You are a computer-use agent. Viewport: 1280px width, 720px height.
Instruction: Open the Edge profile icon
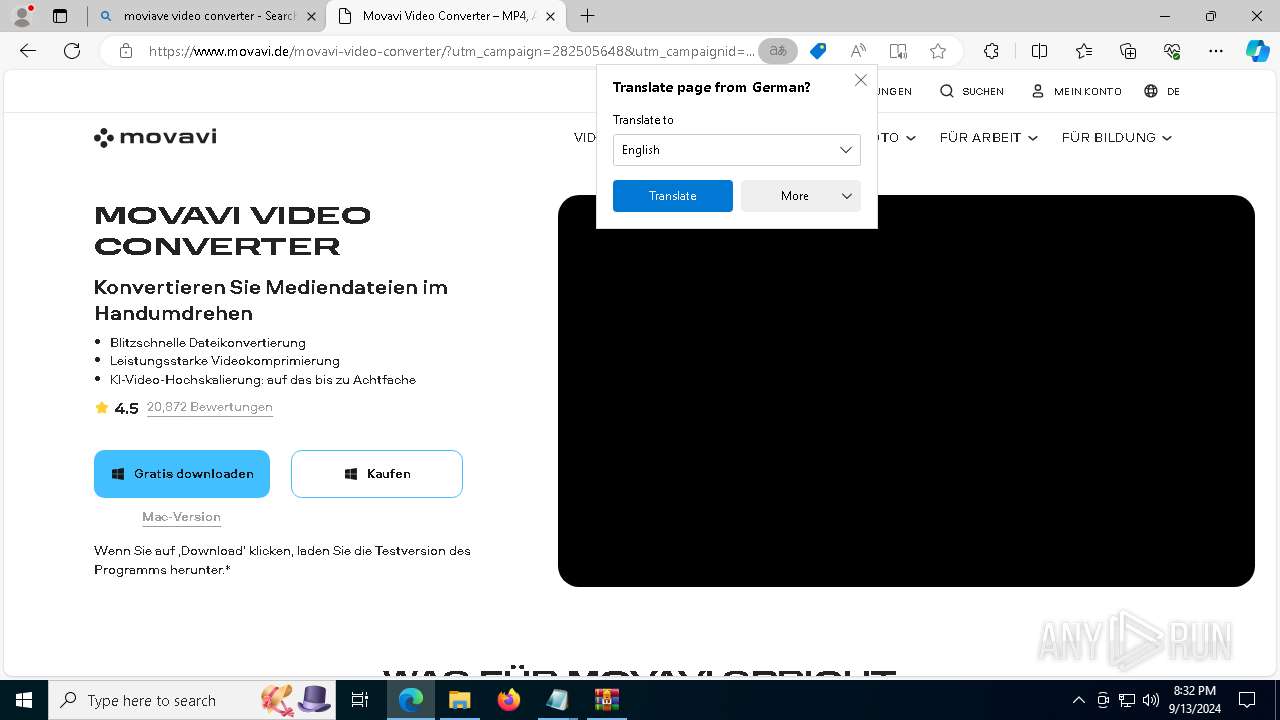[22, 16]
